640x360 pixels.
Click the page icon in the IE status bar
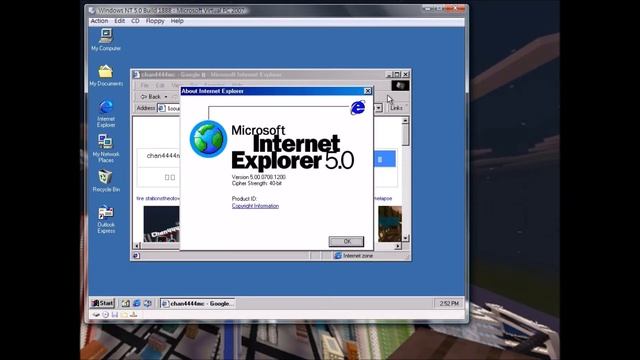(x=136, y=256)
